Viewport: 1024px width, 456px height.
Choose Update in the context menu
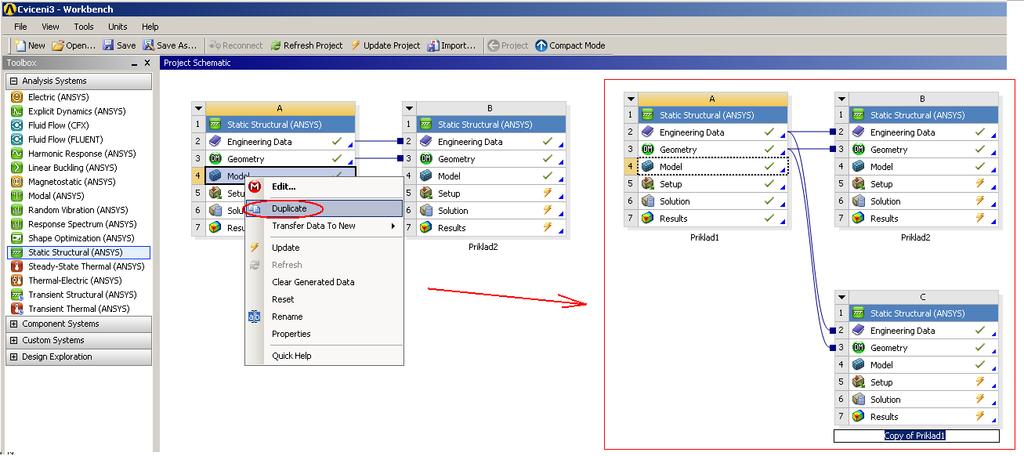[x=324, y=248]
